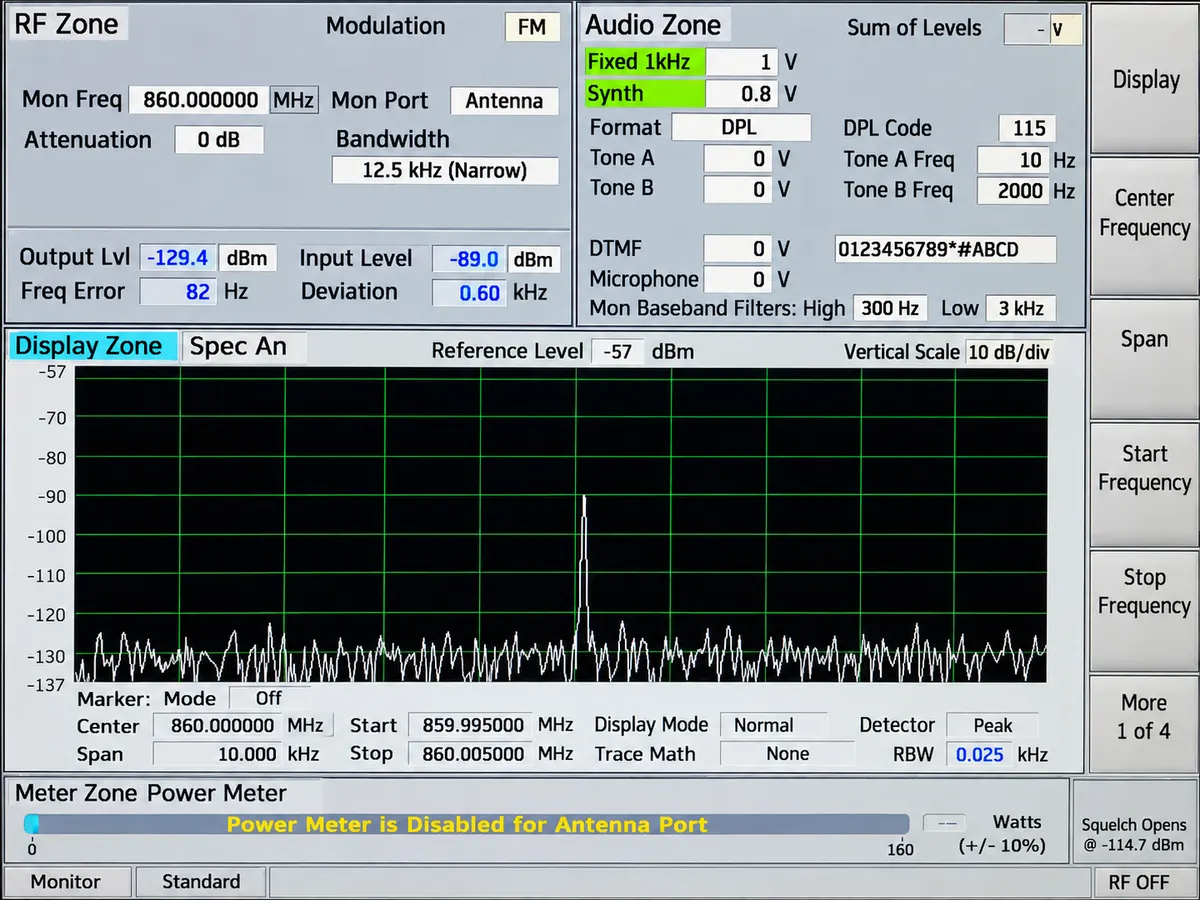Edit the RBW 0.025 kHz value
The image size is (1200, 900).
click(978, 754)
